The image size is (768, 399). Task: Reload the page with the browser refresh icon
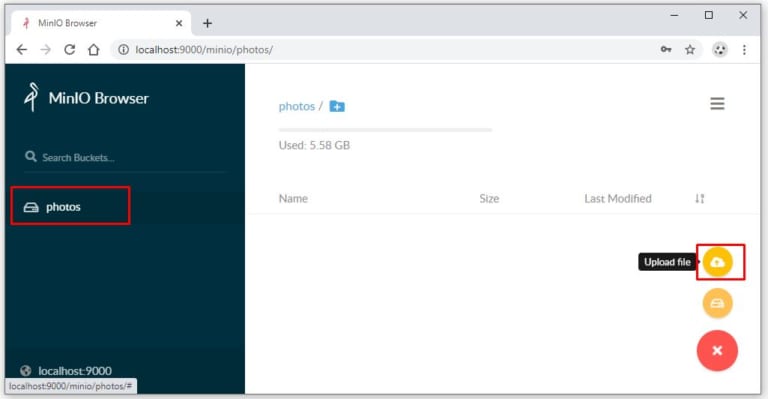point(70,49)
